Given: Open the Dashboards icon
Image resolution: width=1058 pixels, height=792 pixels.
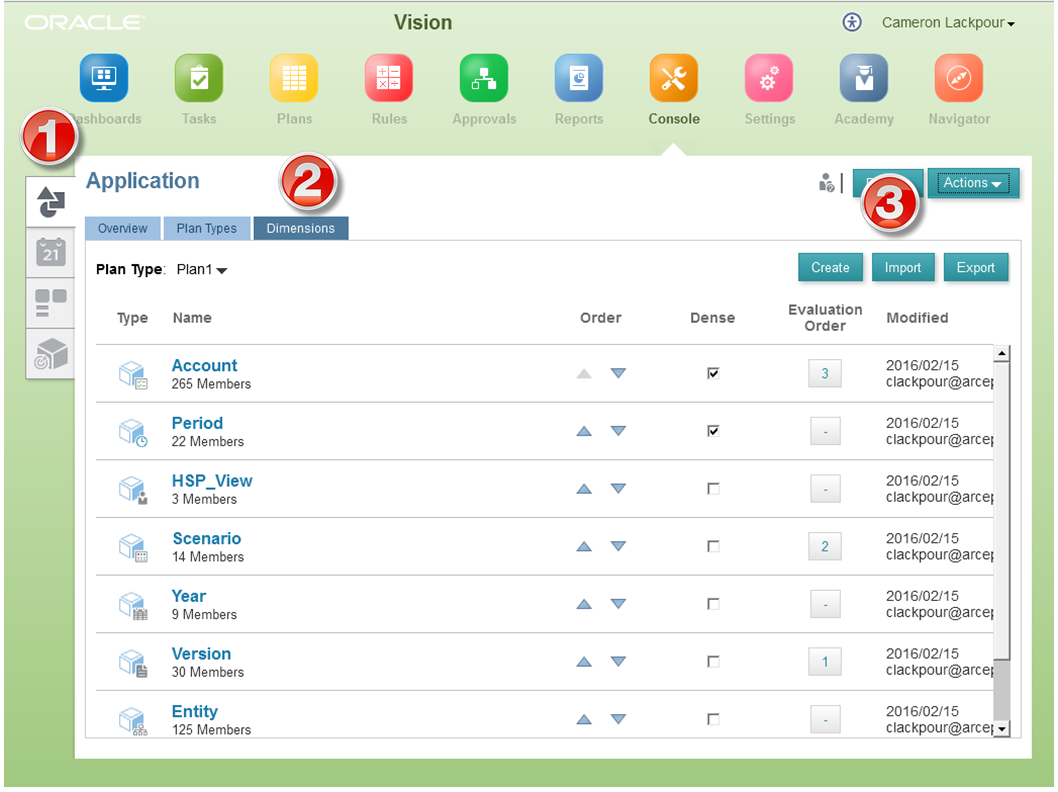Looking at the screenshot, I should pyautogui.click(x=104, y=78).
